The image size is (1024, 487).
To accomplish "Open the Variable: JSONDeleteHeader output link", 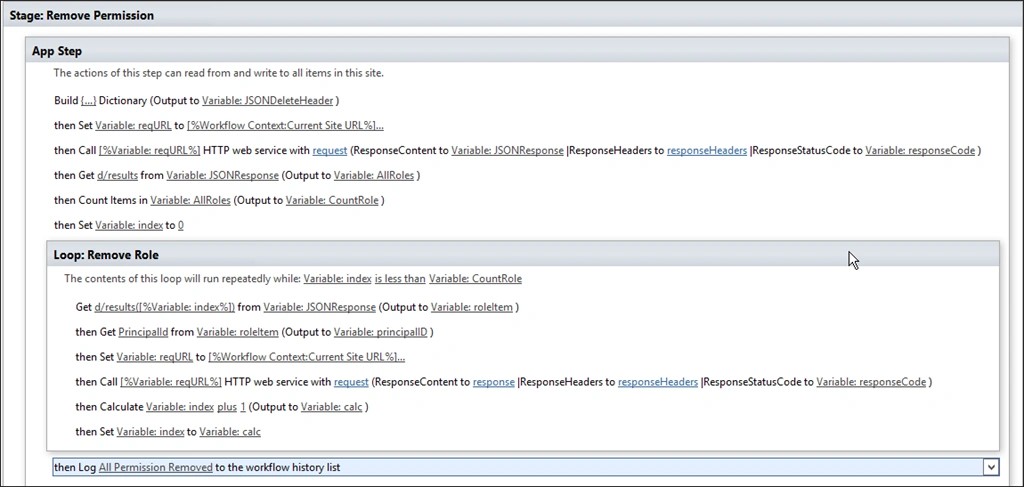I will pos(268,101).
